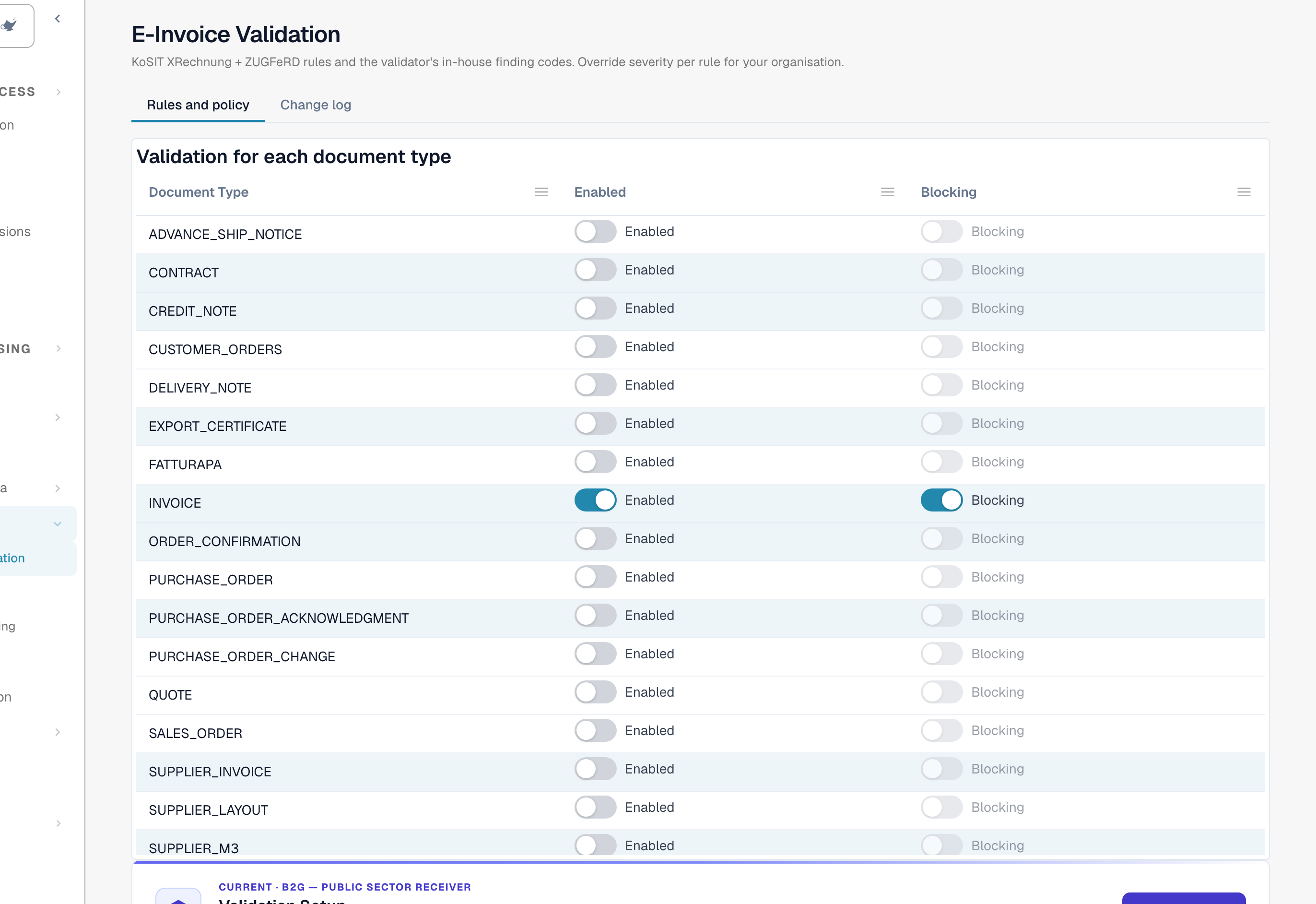Screen dimensions: 1316x904
Task: Toggle Enabled for ADVANCE_SHIP_NOTICE
Action: (x=595, y=232)
